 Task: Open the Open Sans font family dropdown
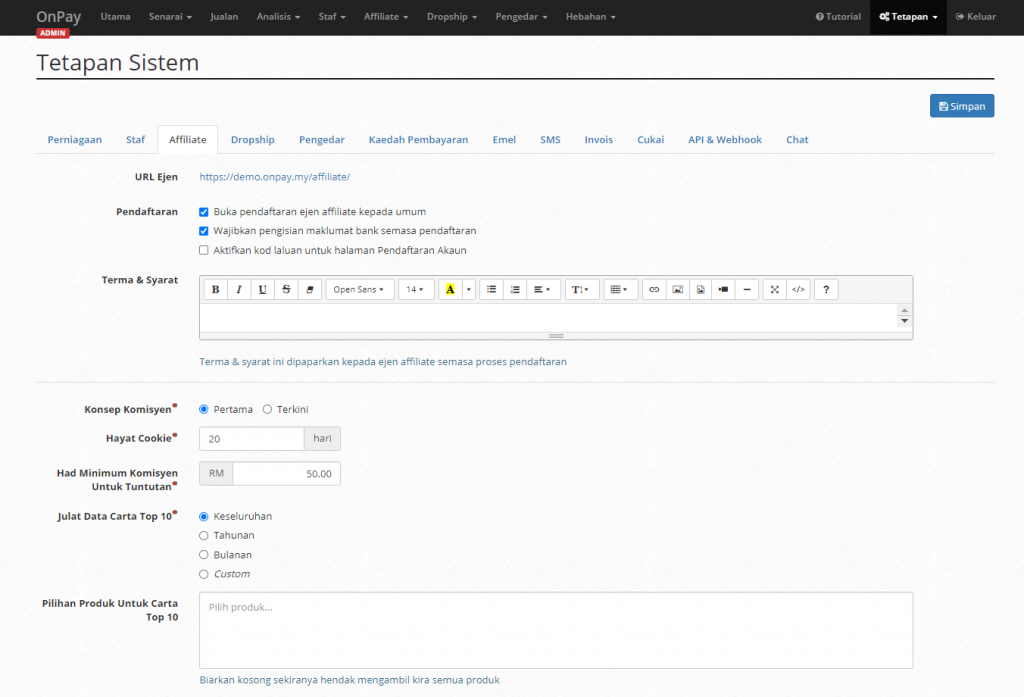click(359, 289)
